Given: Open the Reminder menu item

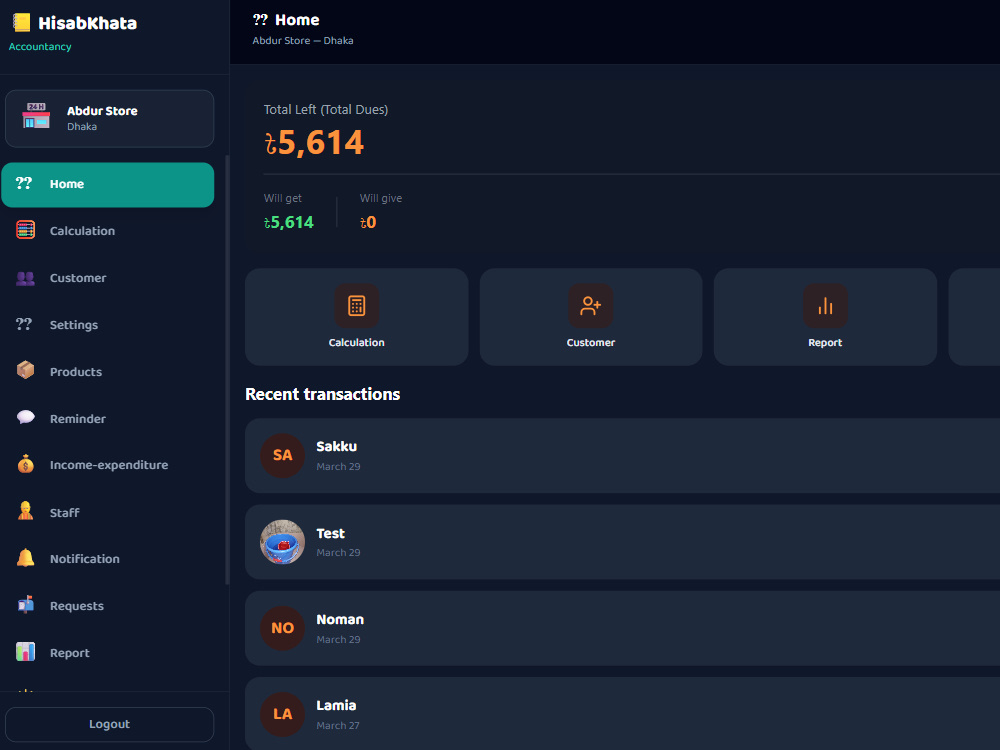Looking at the screenshot, I should [108, 418].
